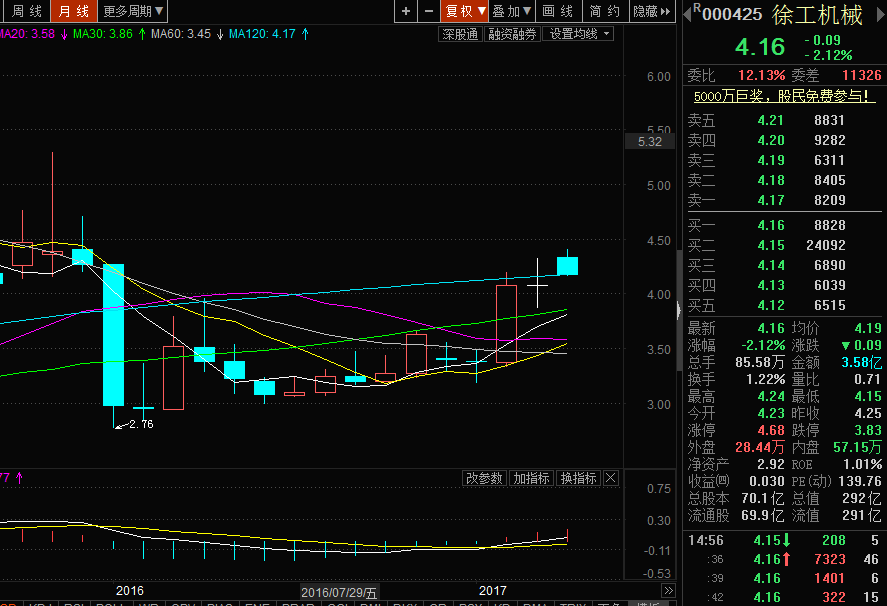Open the 画线 drawing tool

558,11
